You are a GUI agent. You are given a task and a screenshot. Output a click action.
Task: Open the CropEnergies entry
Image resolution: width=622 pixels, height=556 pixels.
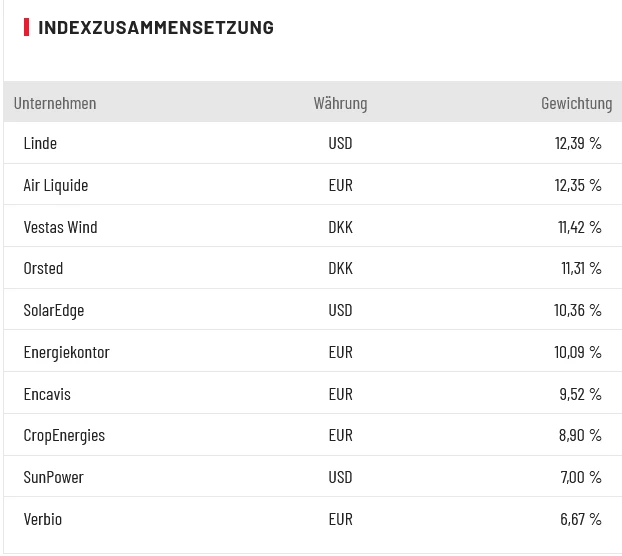[64, 435]
